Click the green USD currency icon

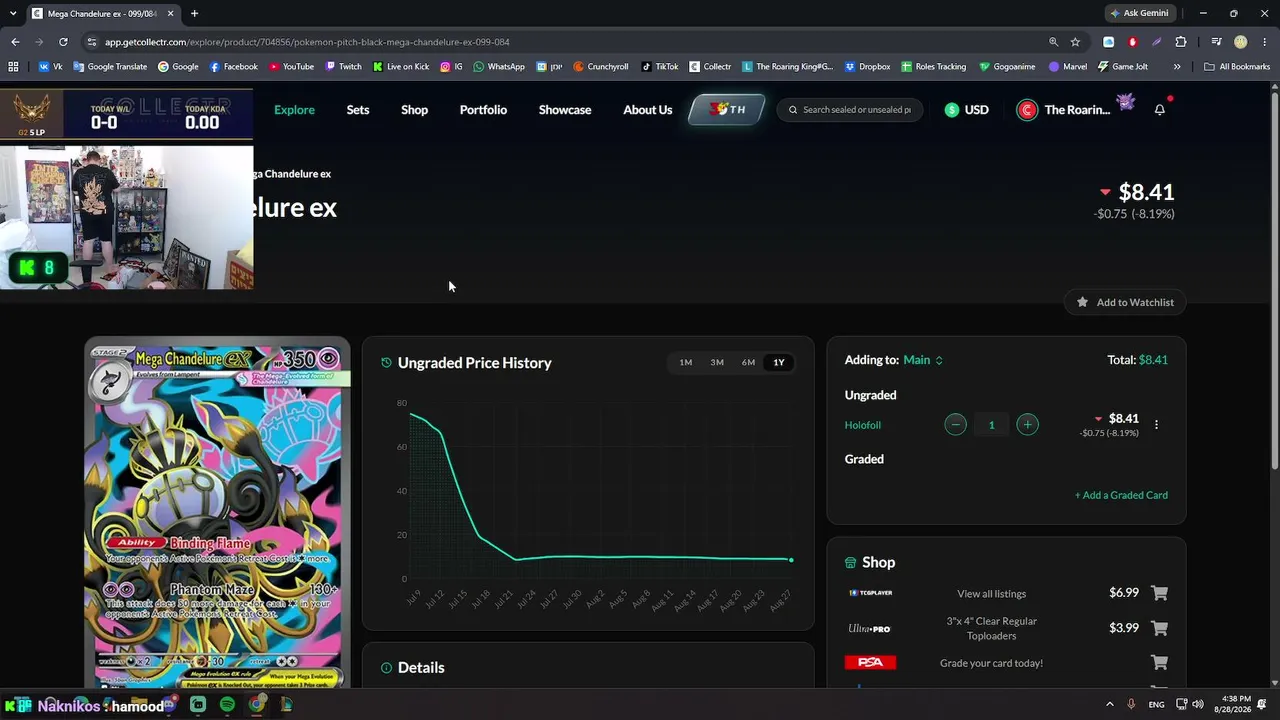(952, 110)
